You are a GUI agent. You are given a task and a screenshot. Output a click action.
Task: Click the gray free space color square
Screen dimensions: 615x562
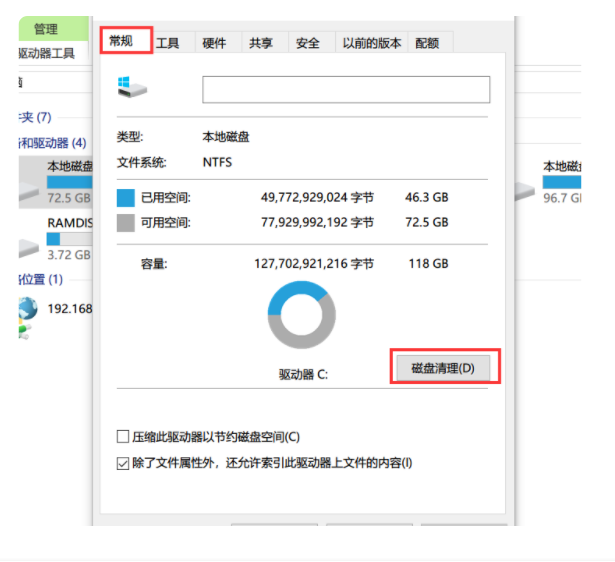126,223
